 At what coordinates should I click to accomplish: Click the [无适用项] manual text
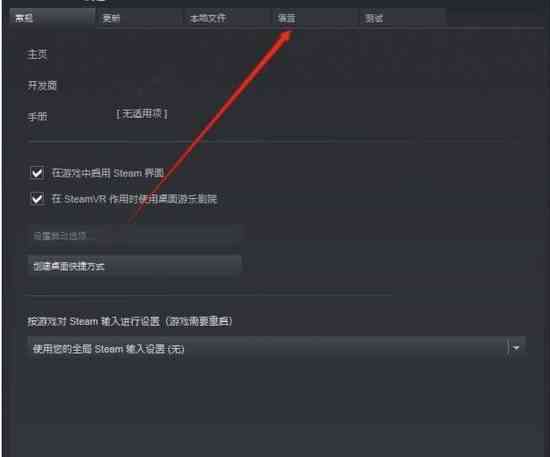pyautogui.click(x=142, y=114)
